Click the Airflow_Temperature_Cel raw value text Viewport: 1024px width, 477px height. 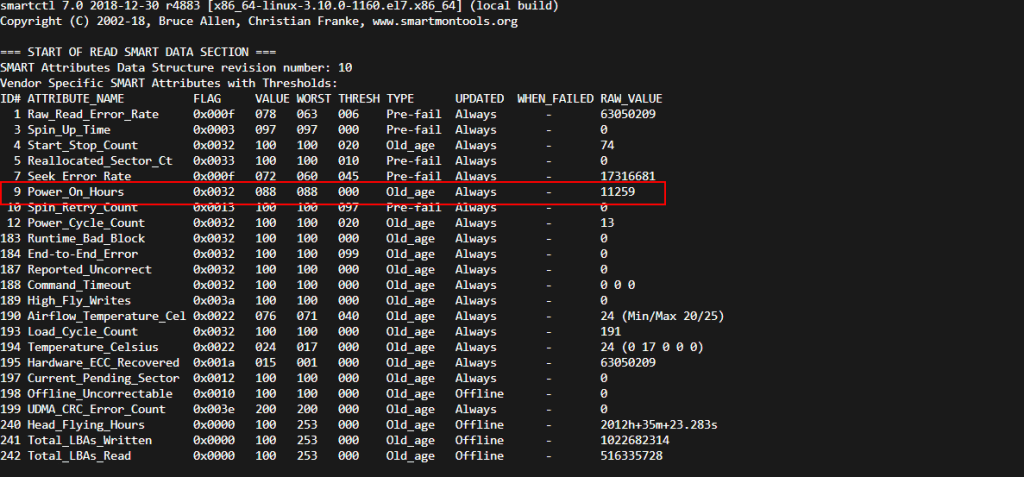tap(661, 316)
